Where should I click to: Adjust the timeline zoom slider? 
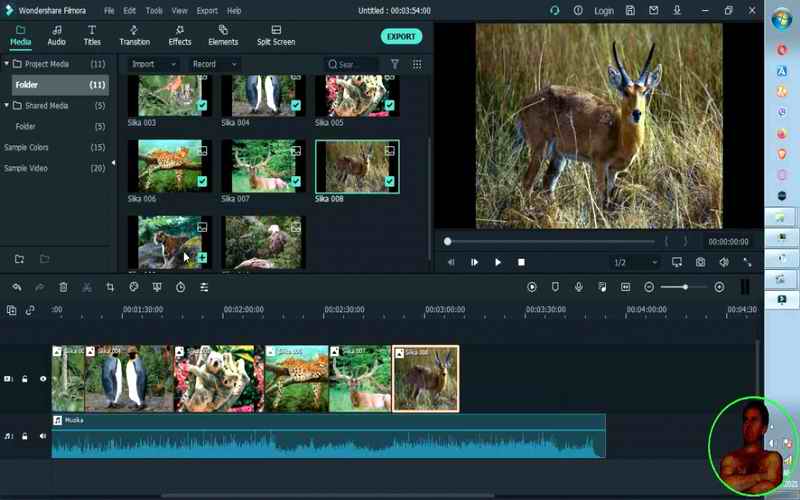(x=685, y=287)
